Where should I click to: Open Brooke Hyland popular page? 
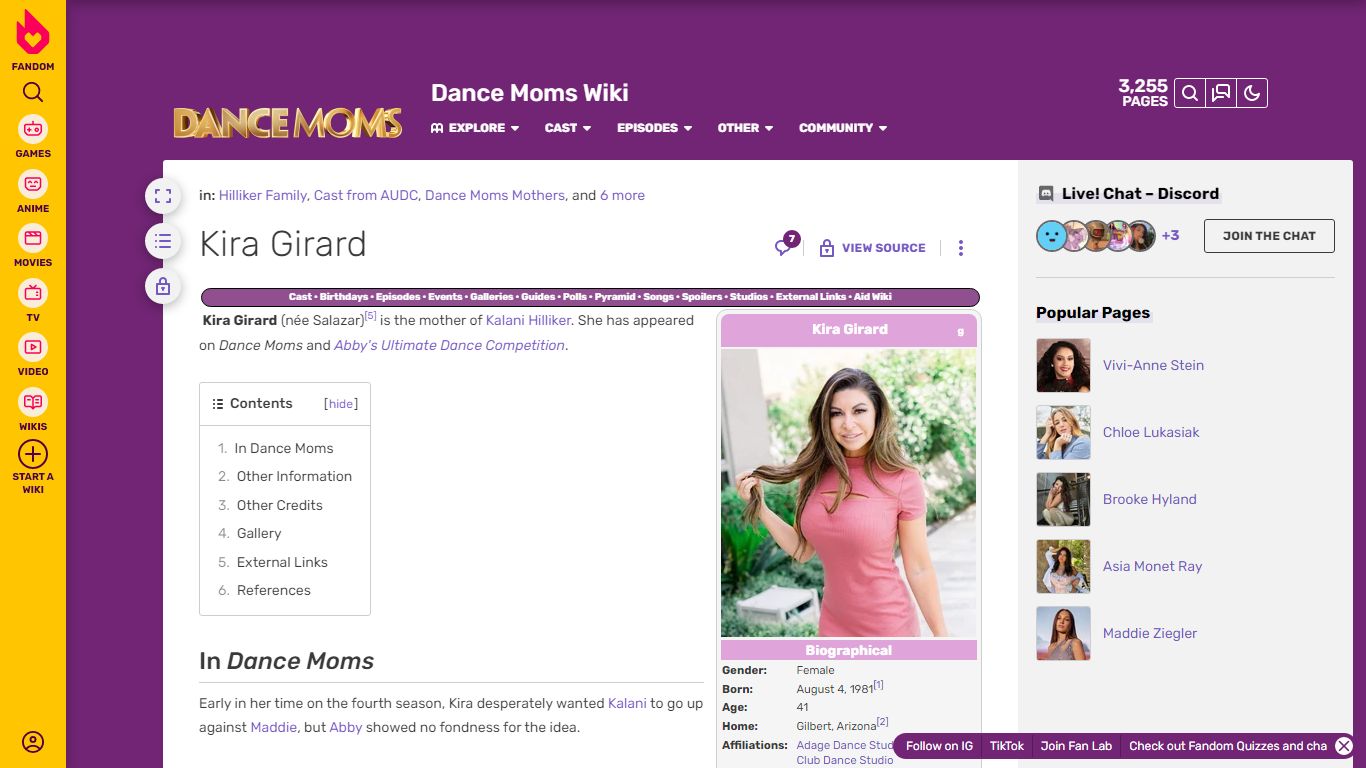[1150, 500]
